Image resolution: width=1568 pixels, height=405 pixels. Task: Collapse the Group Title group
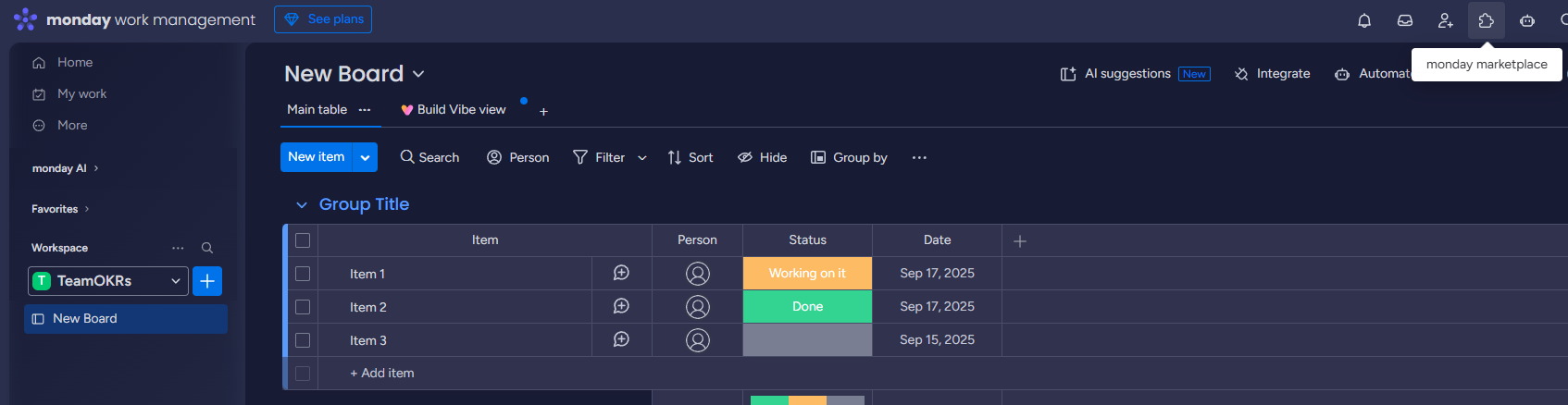(x=301, y=204)
